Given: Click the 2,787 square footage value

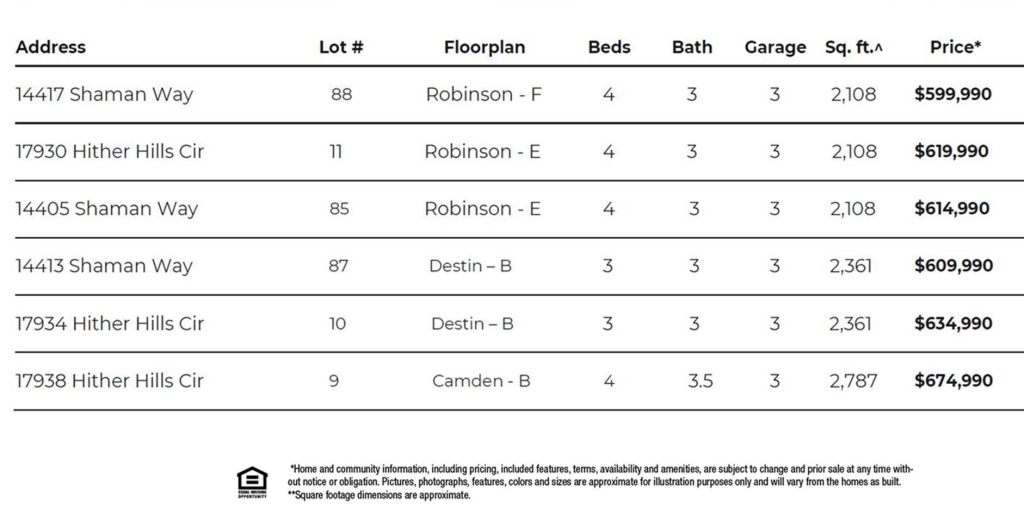Looking at the screenshot, I should 853,381.
